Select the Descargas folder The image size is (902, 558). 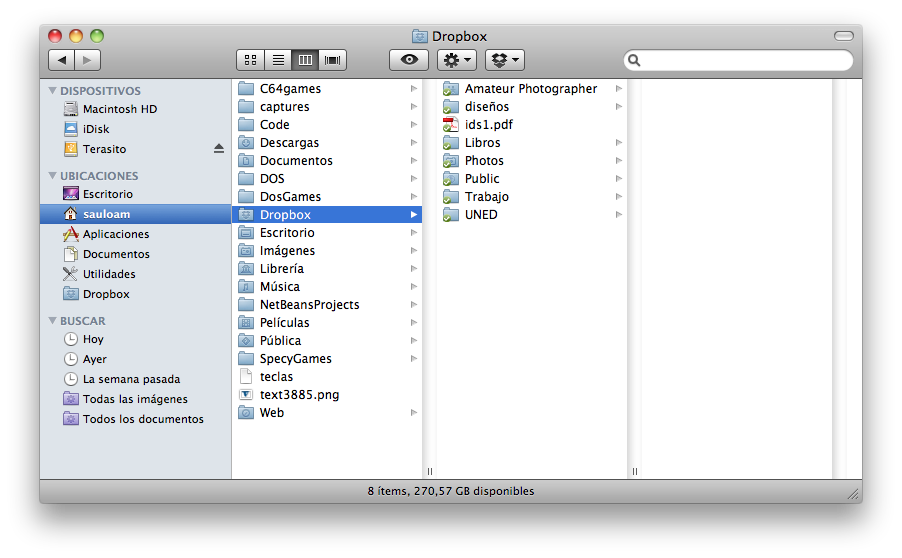coord(327,143)
